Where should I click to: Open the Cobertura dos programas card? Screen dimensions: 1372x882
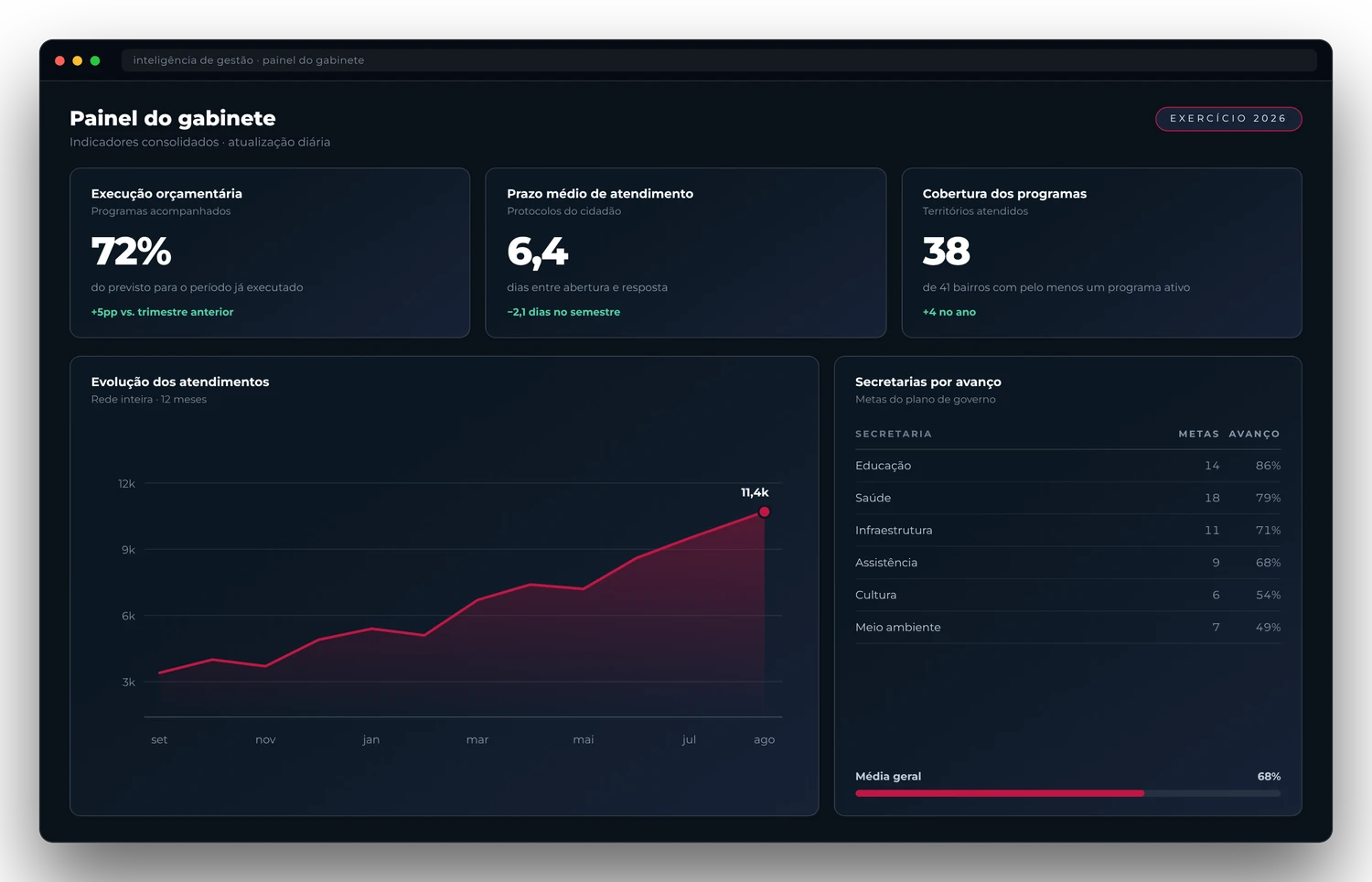coord(1101,253)
